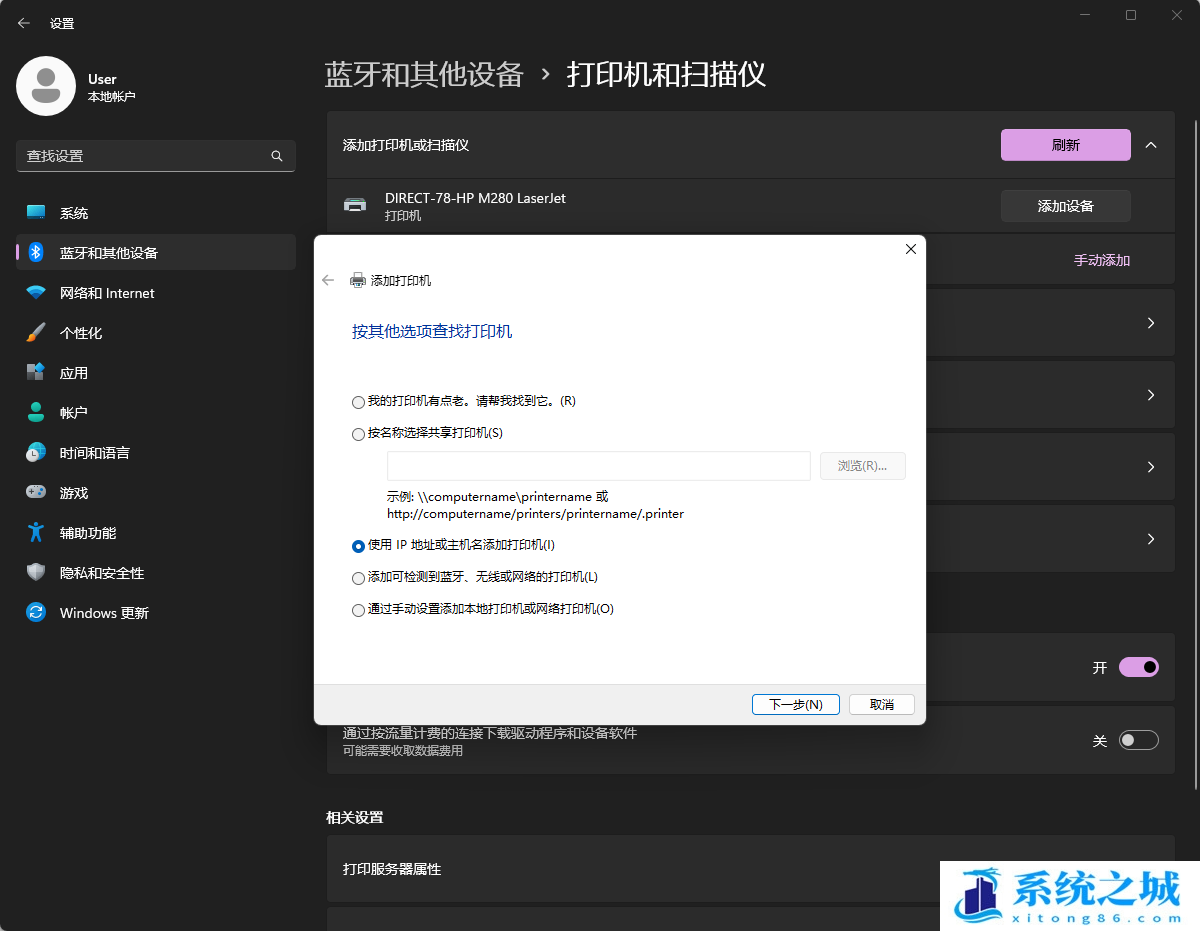Click the Accessibility figure icon

tap(36, 533)
